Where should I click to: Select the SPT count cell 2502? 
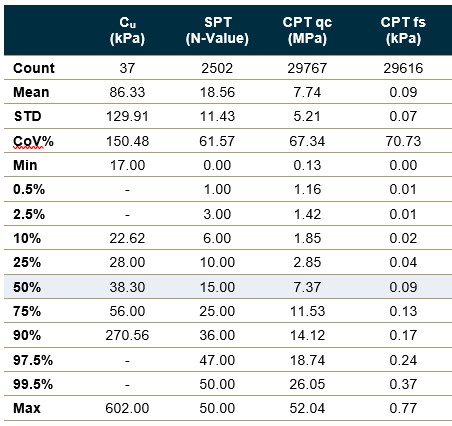pyautogui.click(x=217, y=68)
